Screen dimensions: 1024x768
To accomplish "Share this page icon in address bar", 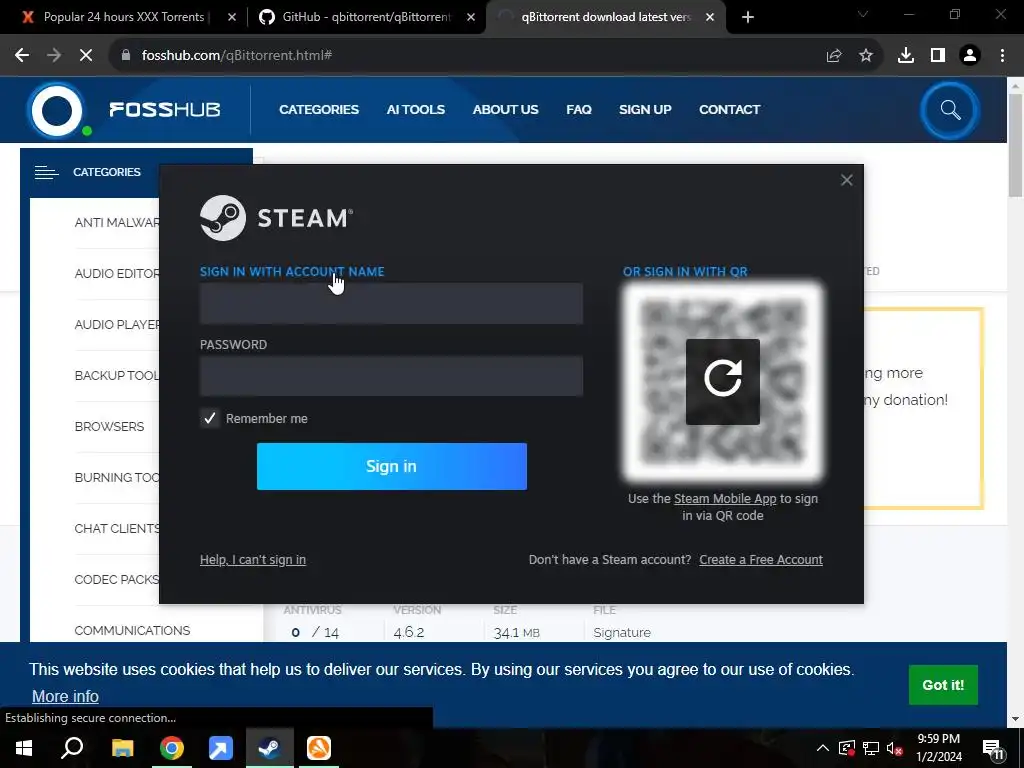I will 834,56.
